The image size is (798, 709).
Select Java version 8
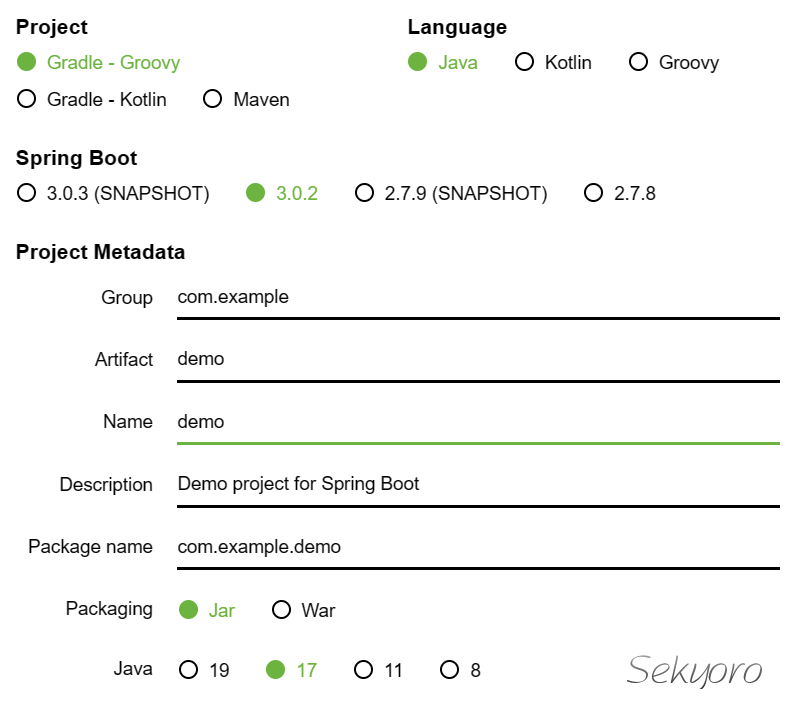pos(450,669)
